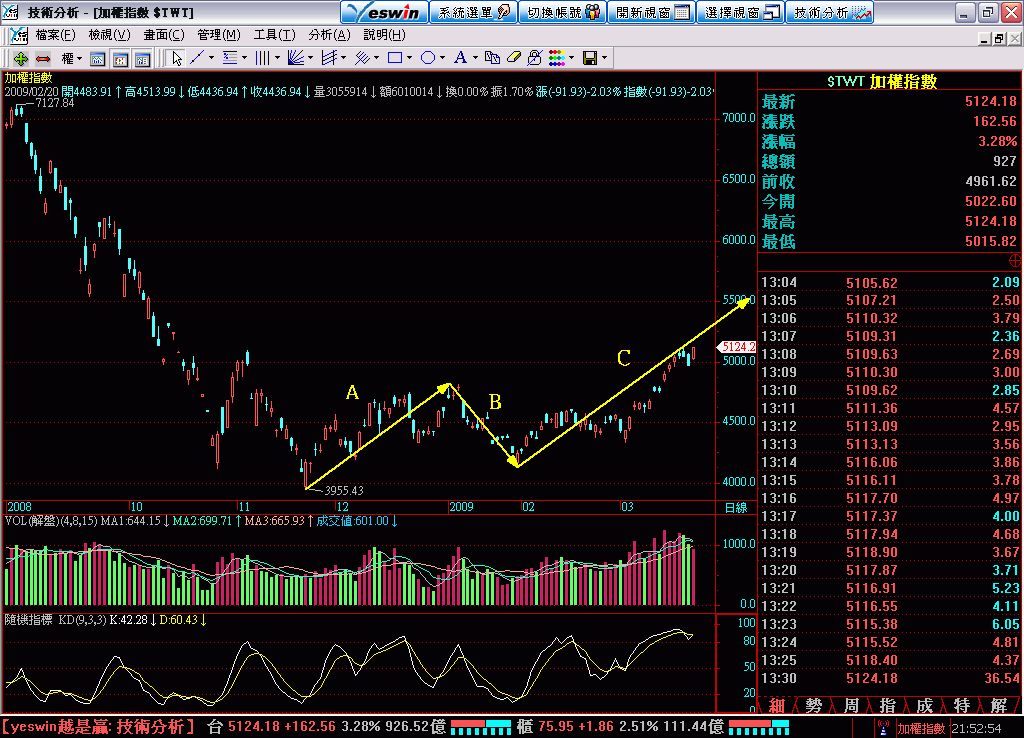Switch to the 周 tab
Image resolution: width=1024 pixels, height=738 pixels.
click(851, 705)
